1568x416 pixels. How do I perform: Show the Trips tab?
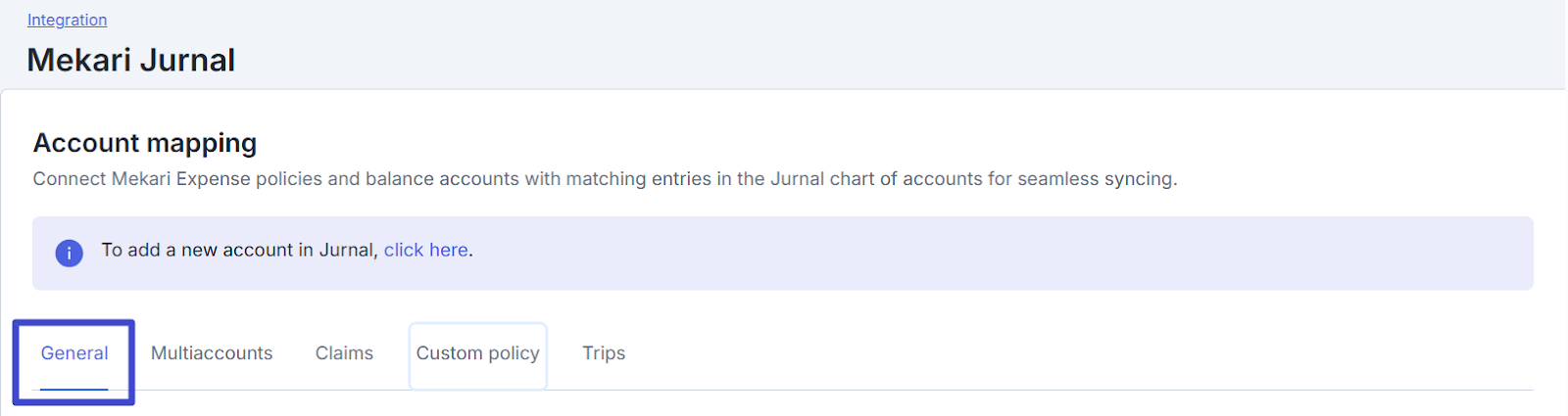[x=604, y=353]
